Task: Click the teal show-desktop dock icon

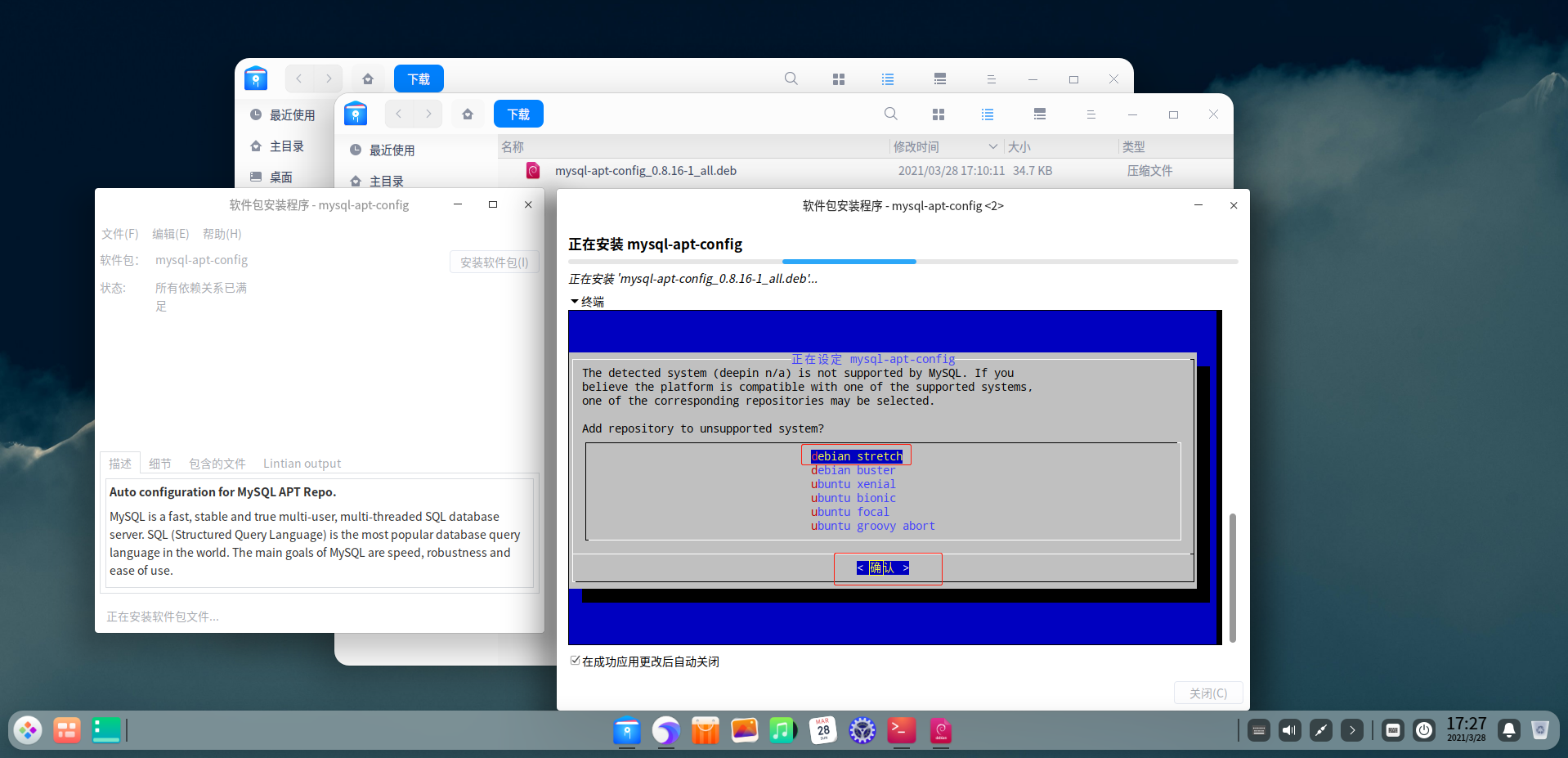Action: 106,730
